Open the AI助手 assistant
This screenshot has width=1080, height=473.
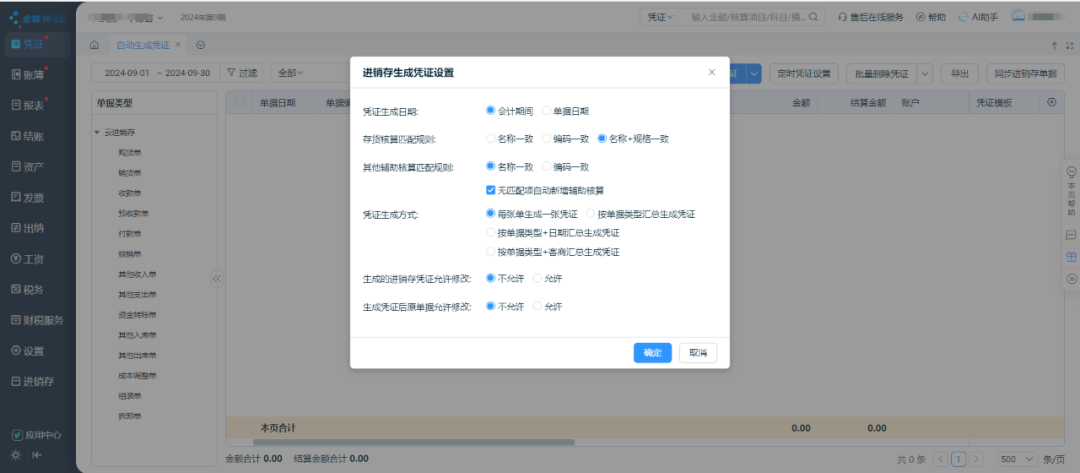978,17
